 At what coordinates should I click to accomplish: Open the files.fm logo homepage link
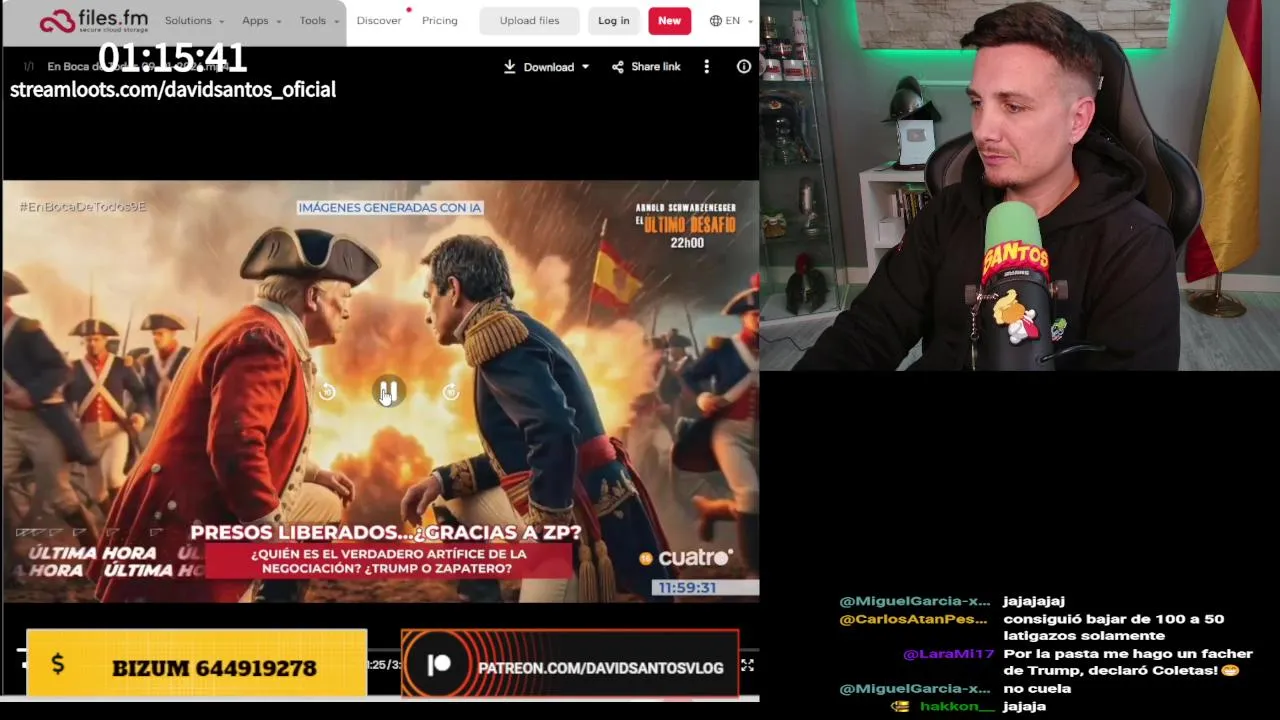pos(93,20)
